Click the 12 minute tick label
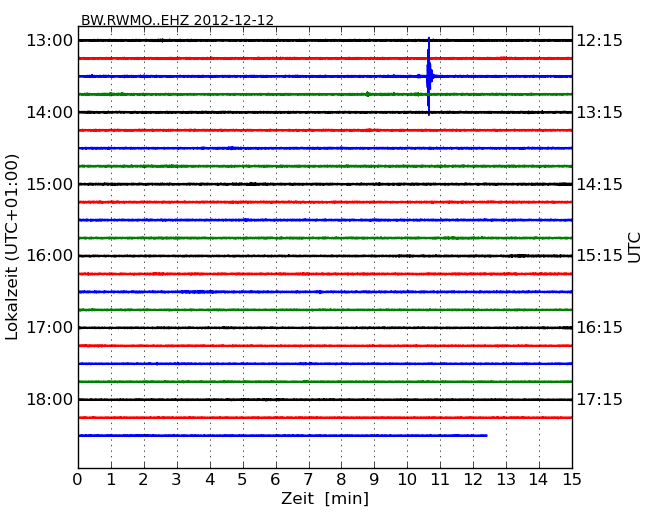650x520 pixels. [x=473, y=480]
